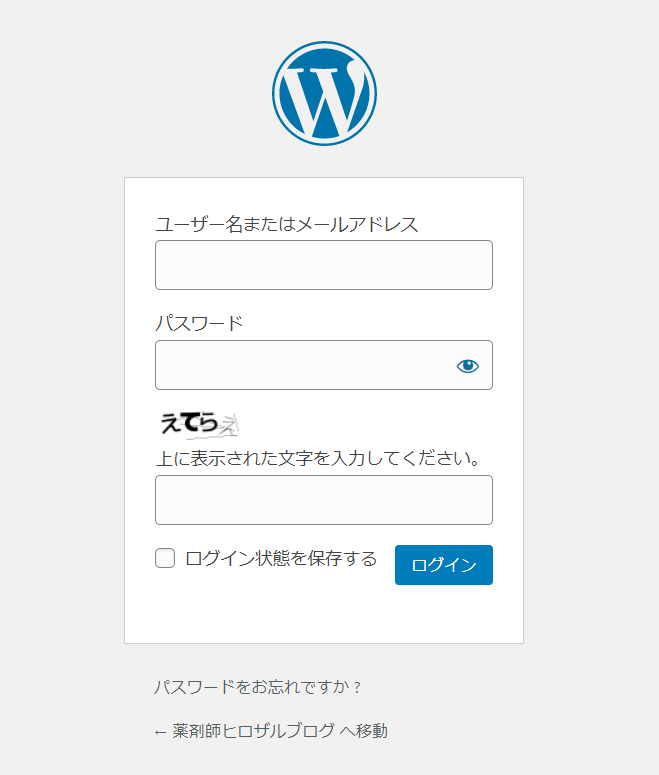
Task: Click the ユーザー名またはメールアドレス label
Action: 287,224
